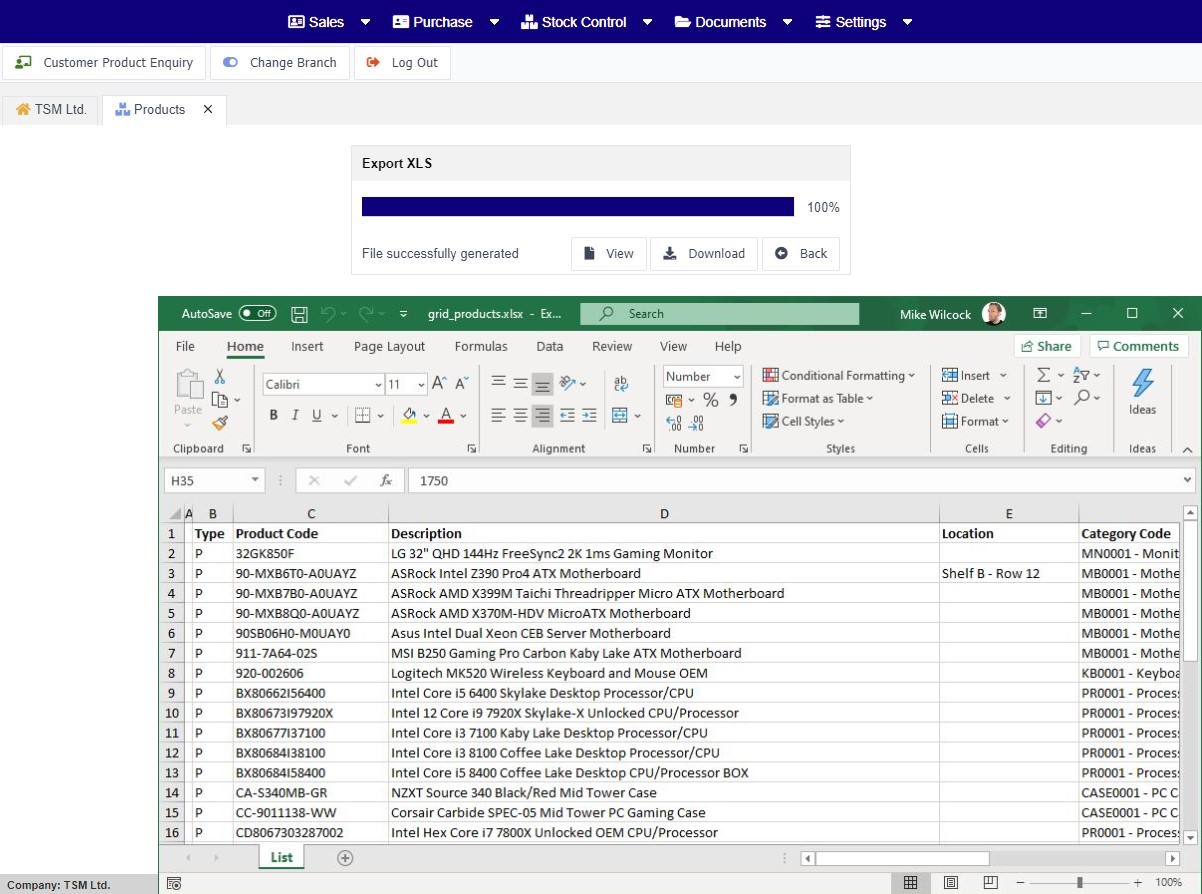1202x894 pixels.
Task: Open the Documents menu
Action: pyautogui.click(x=733, y=22)
